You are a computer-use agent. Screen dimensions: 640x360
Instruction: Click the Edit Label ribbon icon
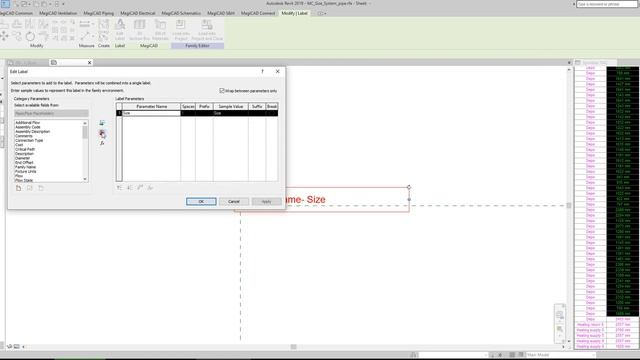(x=120, y=29)
